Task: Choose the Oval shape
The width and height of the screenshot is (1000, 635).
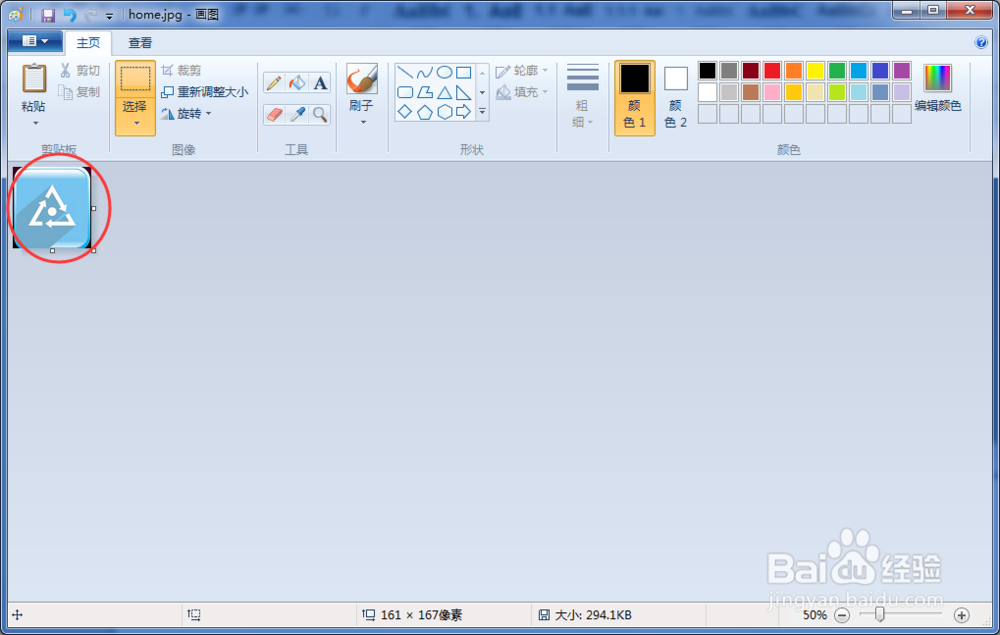Action: pos(445,72)
